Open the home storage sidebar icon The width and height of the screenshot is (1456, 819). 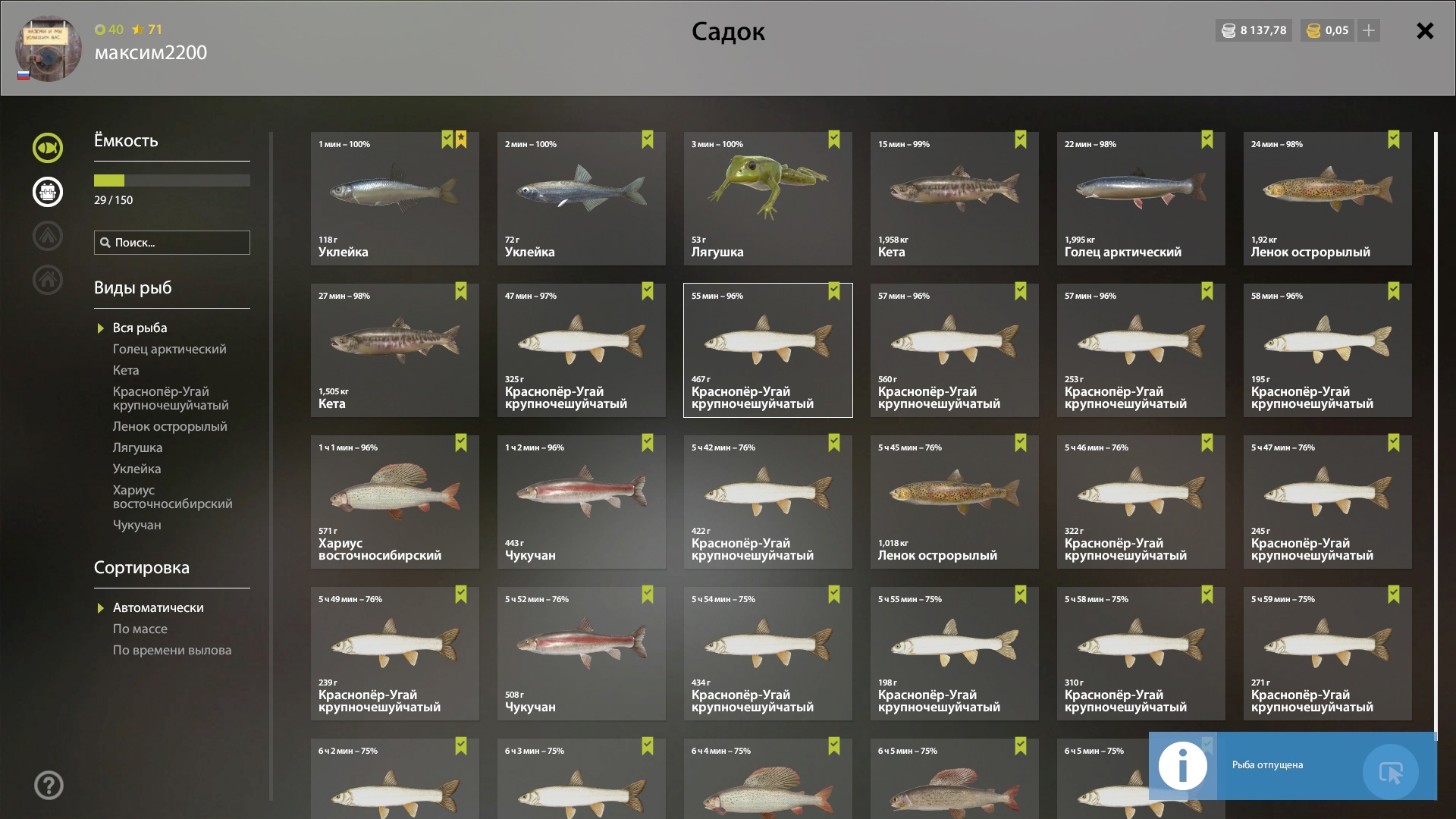(48, 280)
